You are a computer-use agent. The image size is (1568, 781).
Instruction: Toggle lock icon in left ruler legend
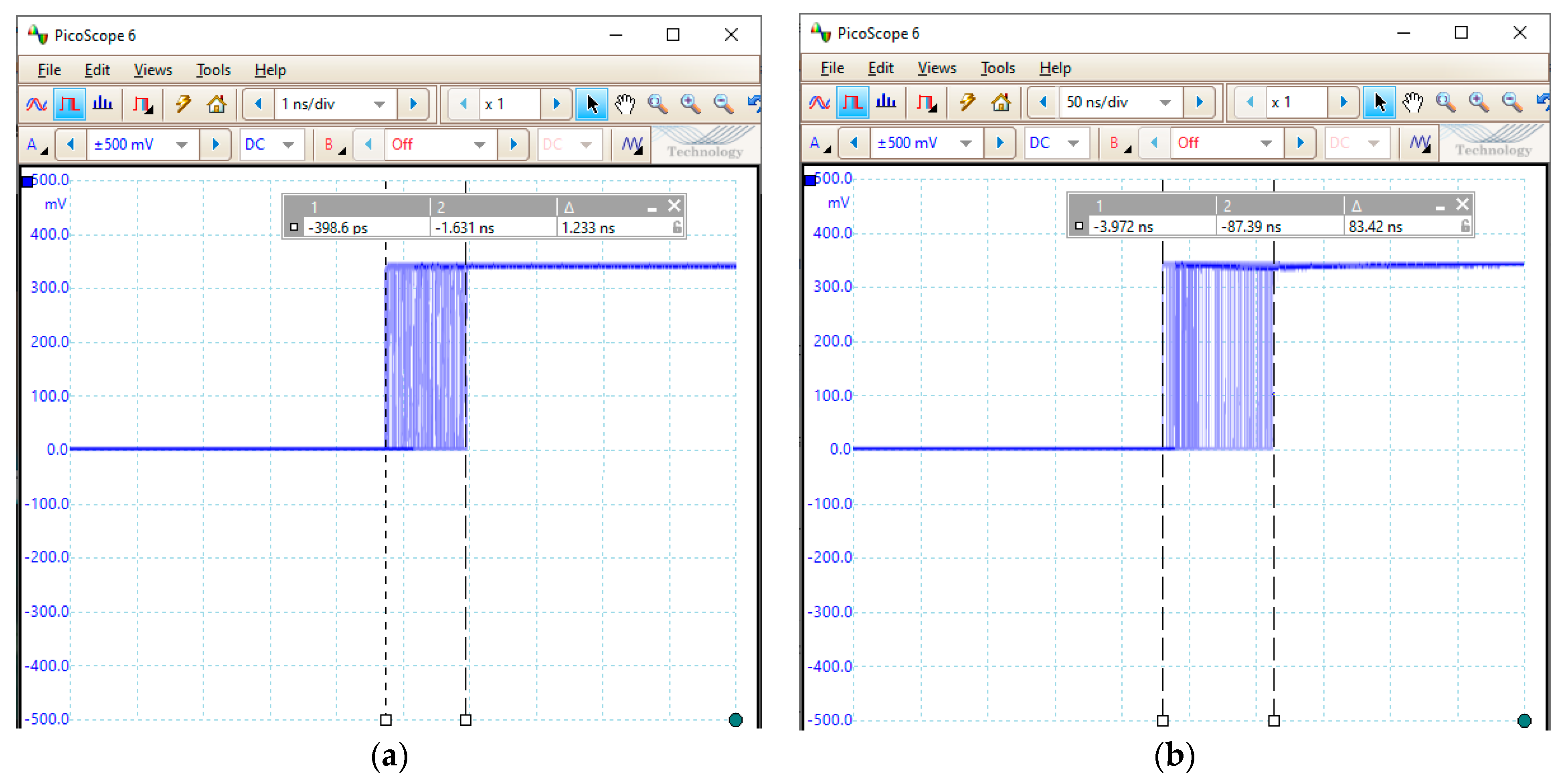tap(677, 228)
